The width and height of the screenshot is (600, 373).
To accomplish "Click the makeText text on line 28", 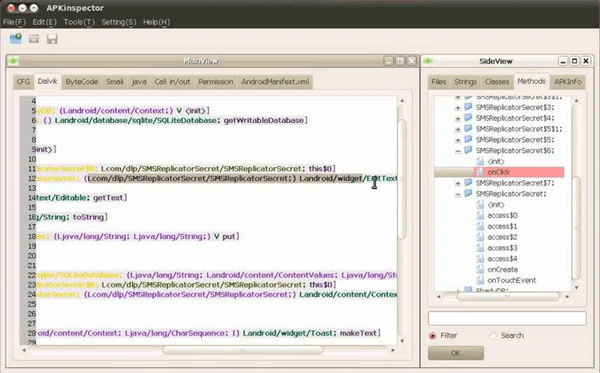I will pyautogui.click(x=358, y=333).
